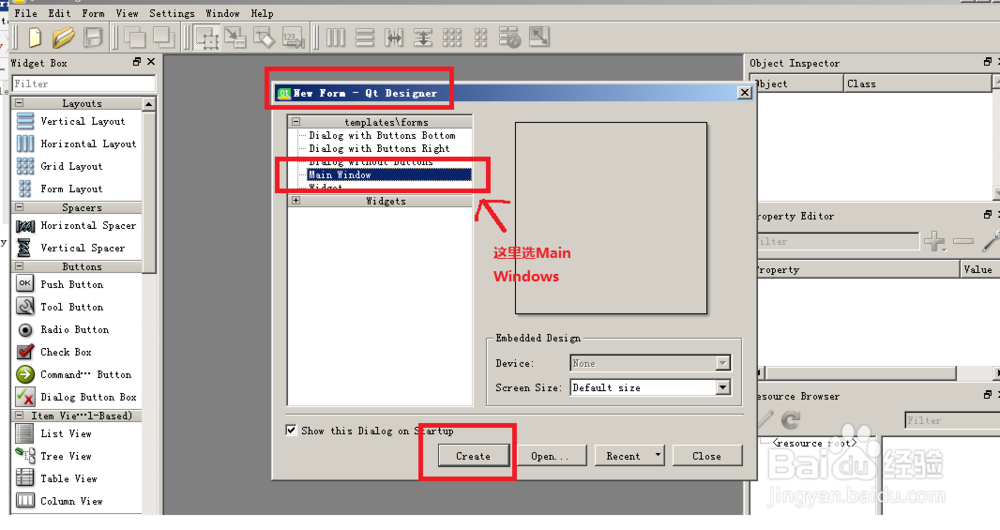Collapse the Item Views category in Widget Box
This screenshot has height=530, width=1000.
coord(19,415)
